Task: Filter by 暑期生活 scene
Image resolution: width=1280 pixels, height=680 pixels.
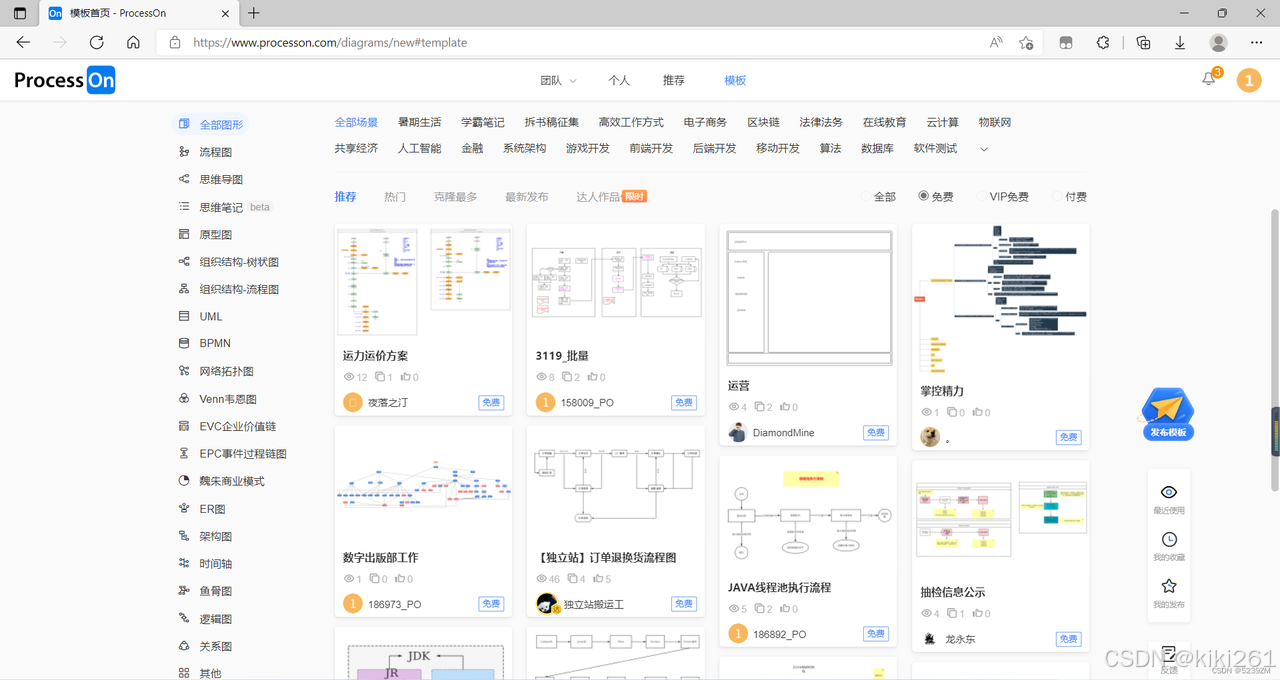Action: (419, 122)
